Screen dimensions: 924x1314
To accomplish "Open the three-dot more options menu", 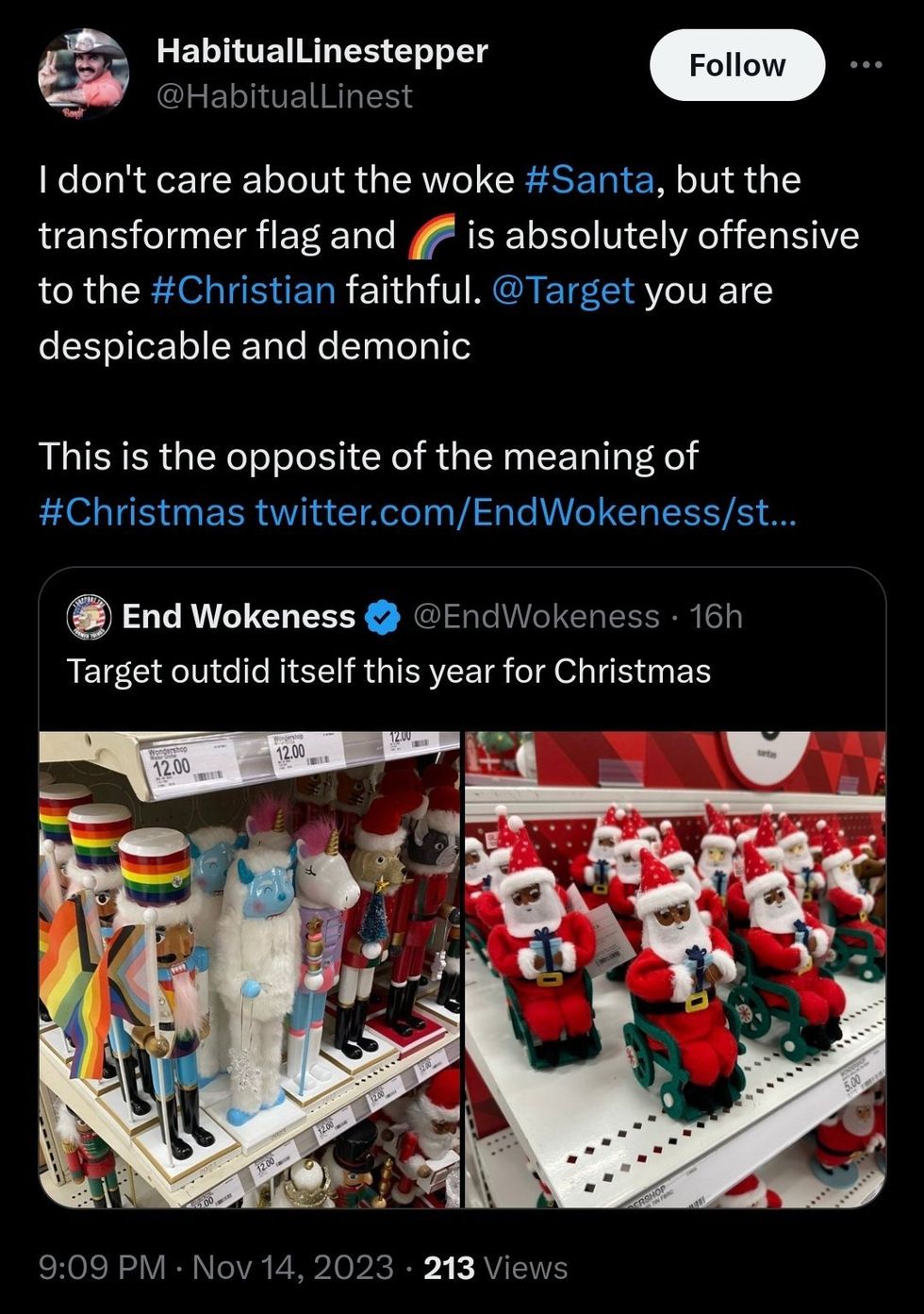I will click(866, 65).
